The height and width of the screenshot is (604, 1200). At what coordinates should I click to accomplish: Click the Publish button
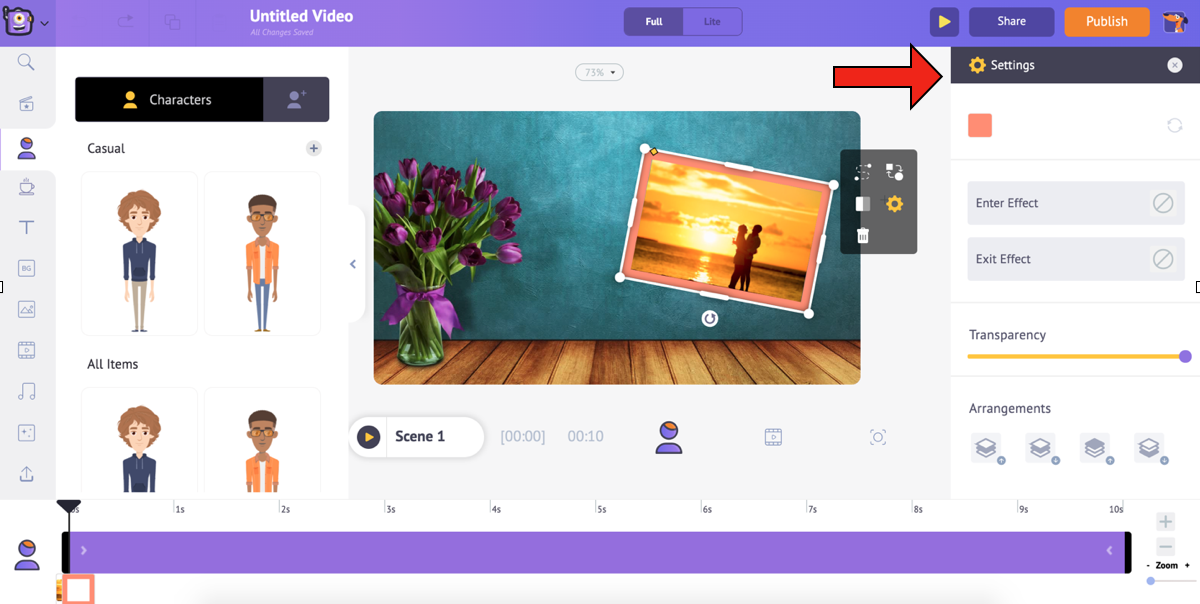pos(1106,21)
